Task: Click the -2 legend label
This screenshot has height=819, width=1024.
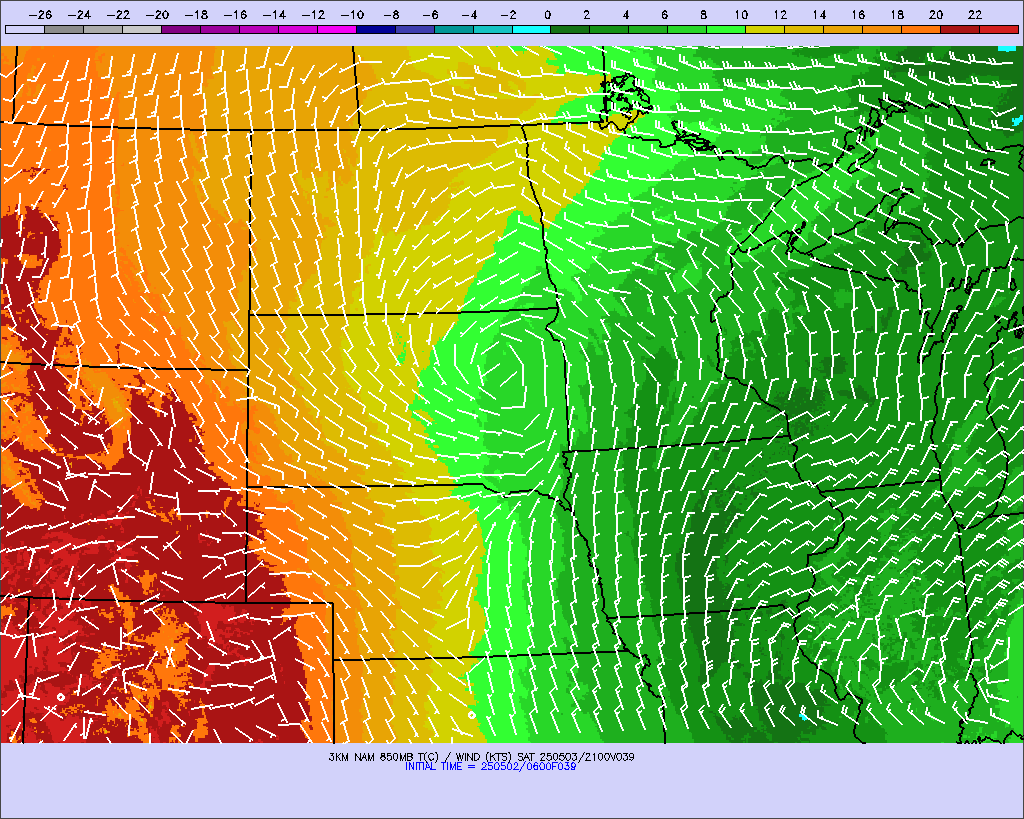Action: pos(508,14)
